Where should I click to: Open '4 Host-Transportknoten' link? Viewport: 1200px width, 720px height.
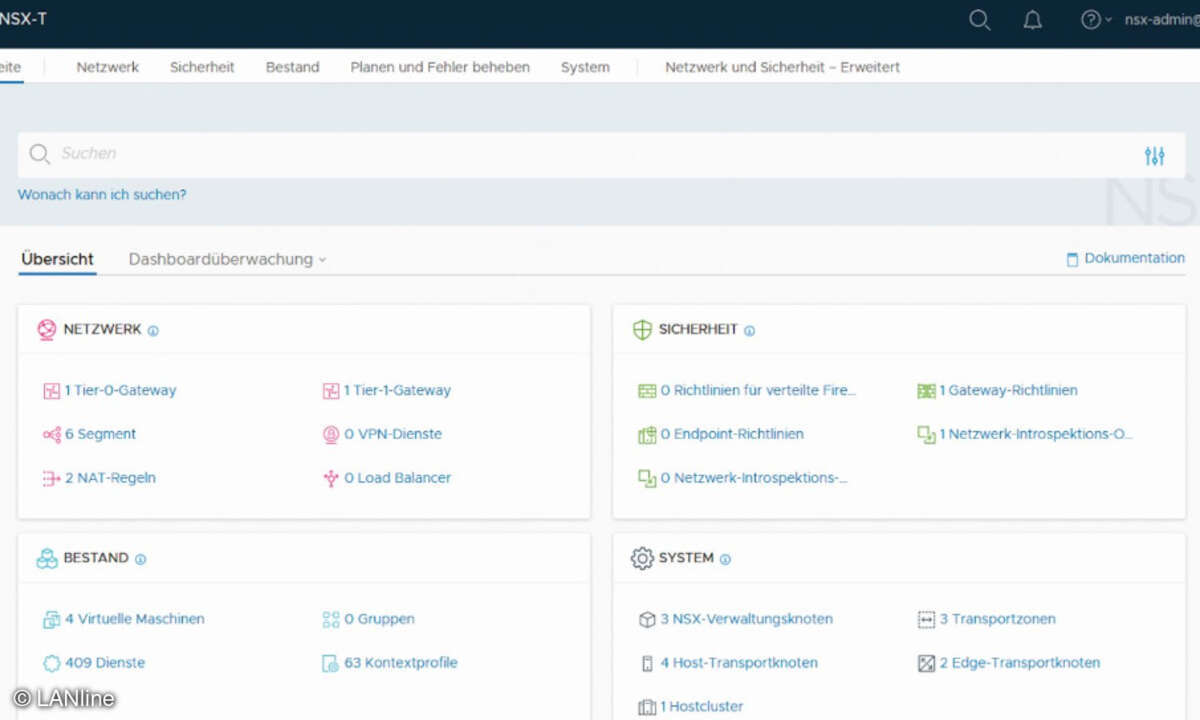point(739,663)
